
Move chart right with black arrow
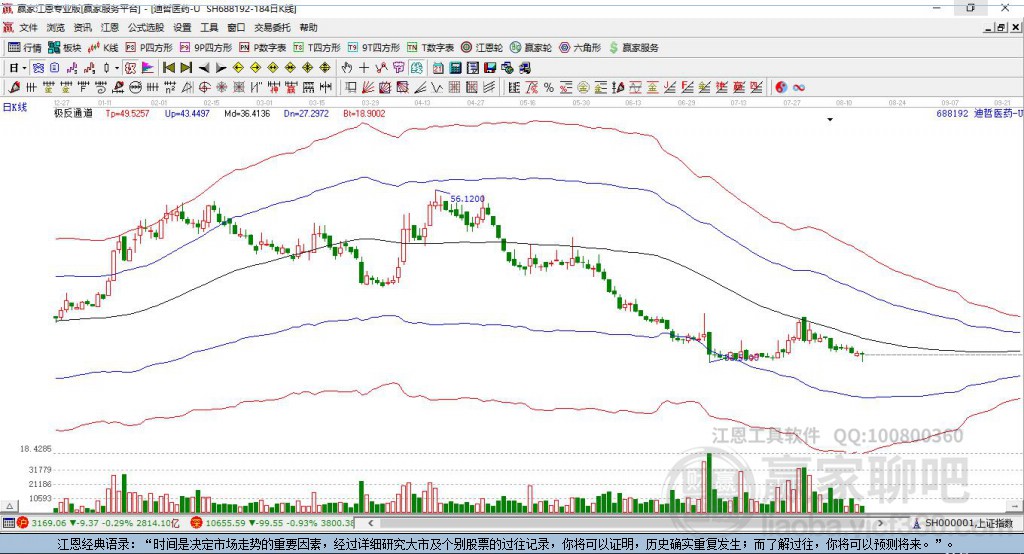pyautogui.click(x=221, y=68)
